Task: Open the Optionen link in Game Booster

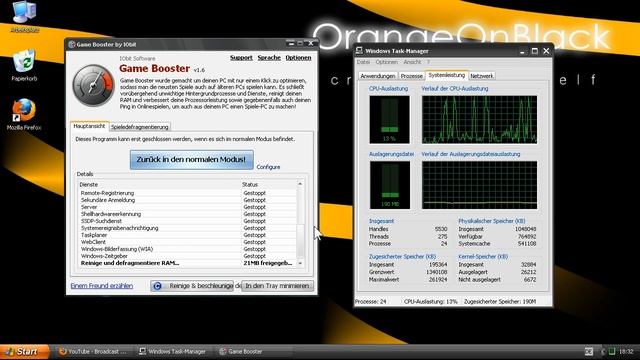Action: (x=298, y=58)
